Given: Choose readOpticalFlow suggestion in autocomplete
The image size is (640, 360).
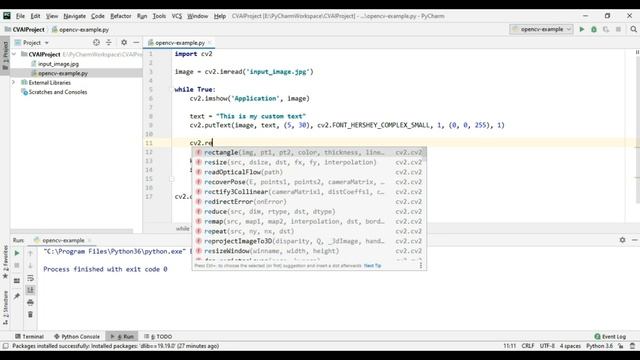Looking at the screenshot, I should point(309,172).
